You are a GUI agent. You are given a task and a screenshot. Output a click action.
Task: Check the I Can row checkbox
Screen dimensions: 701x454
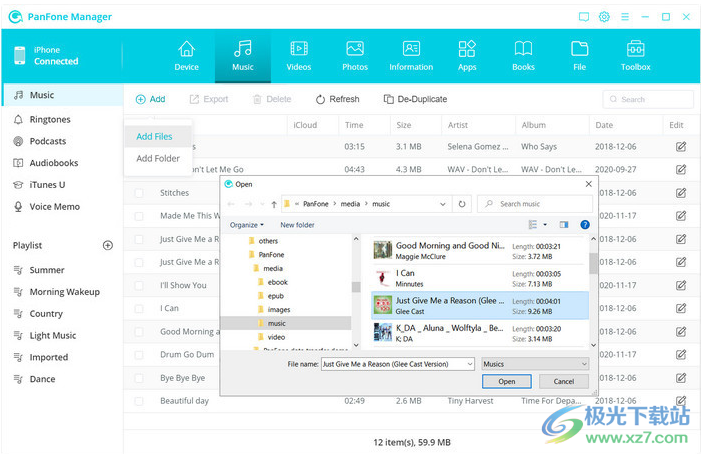(139, 309)
